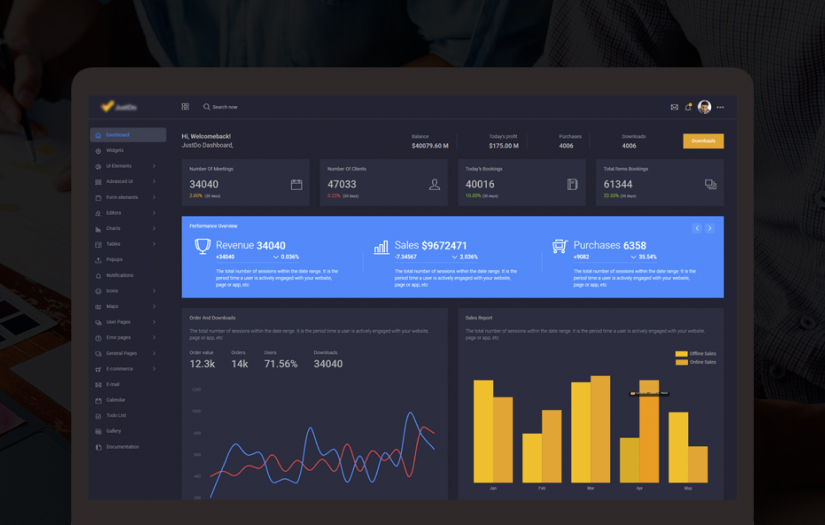The image size is (825, 525).
Task: Click the 34040 Number Of Meetings value
Action: (x=204, y=184)
